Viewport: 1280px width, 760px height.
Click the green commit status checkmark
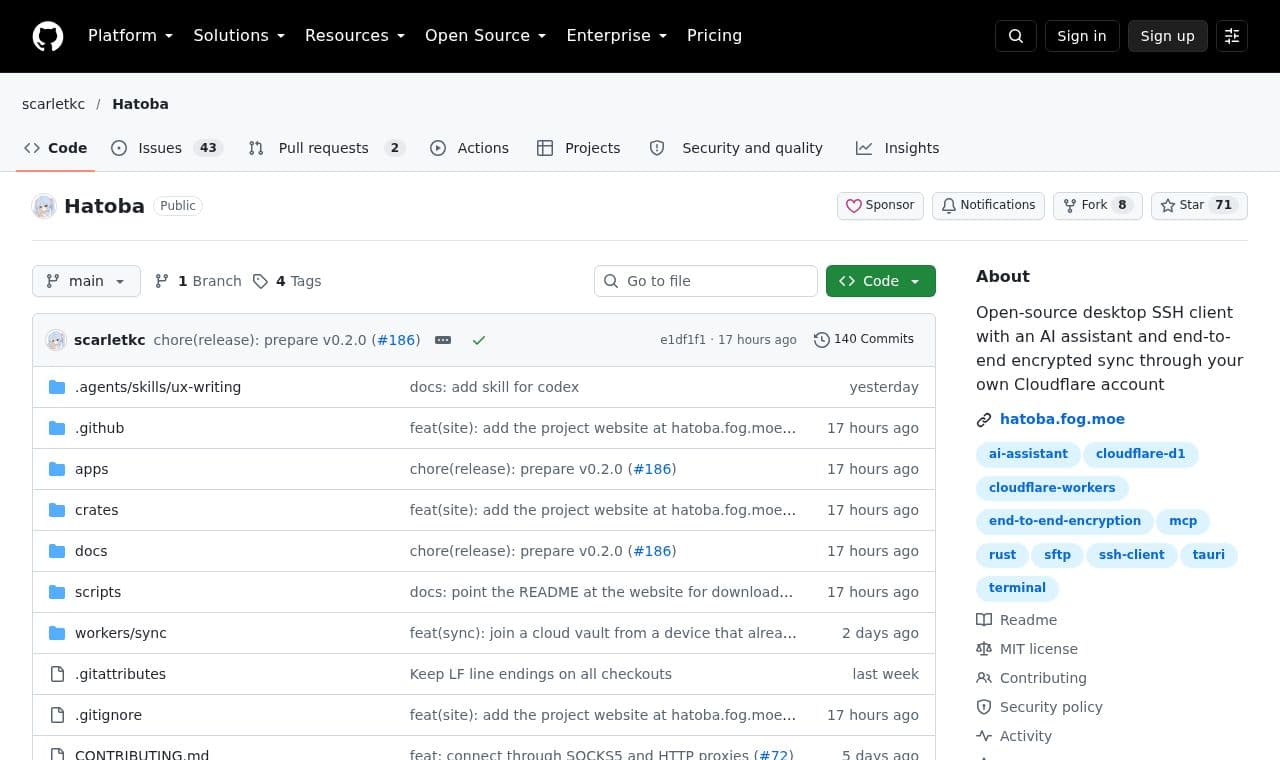(x=479, y=340)
